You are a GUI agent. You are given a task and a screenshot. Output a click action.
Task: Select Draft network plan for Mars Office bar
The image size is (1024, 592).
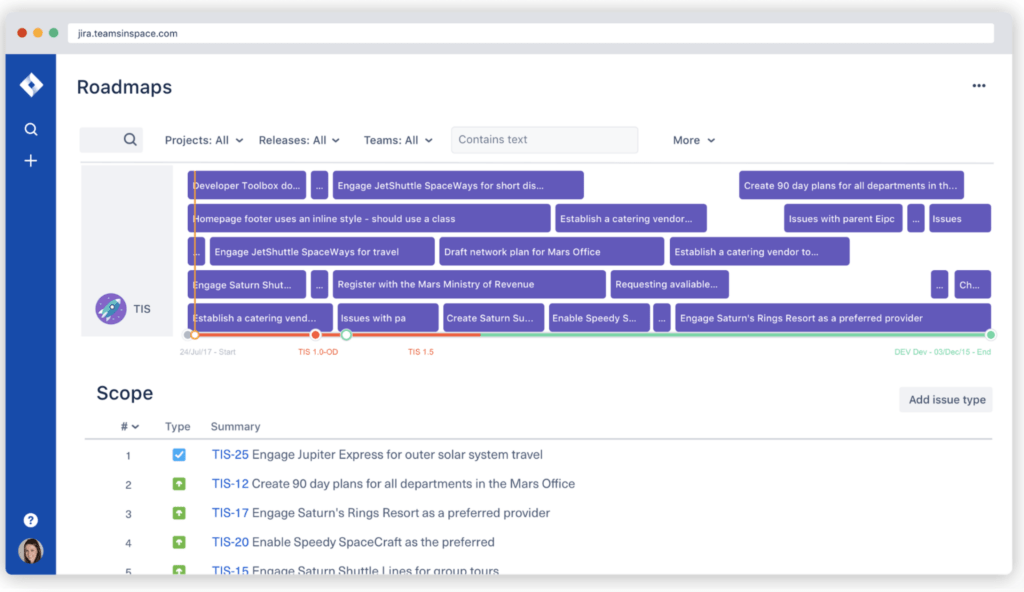click(552, 252)
